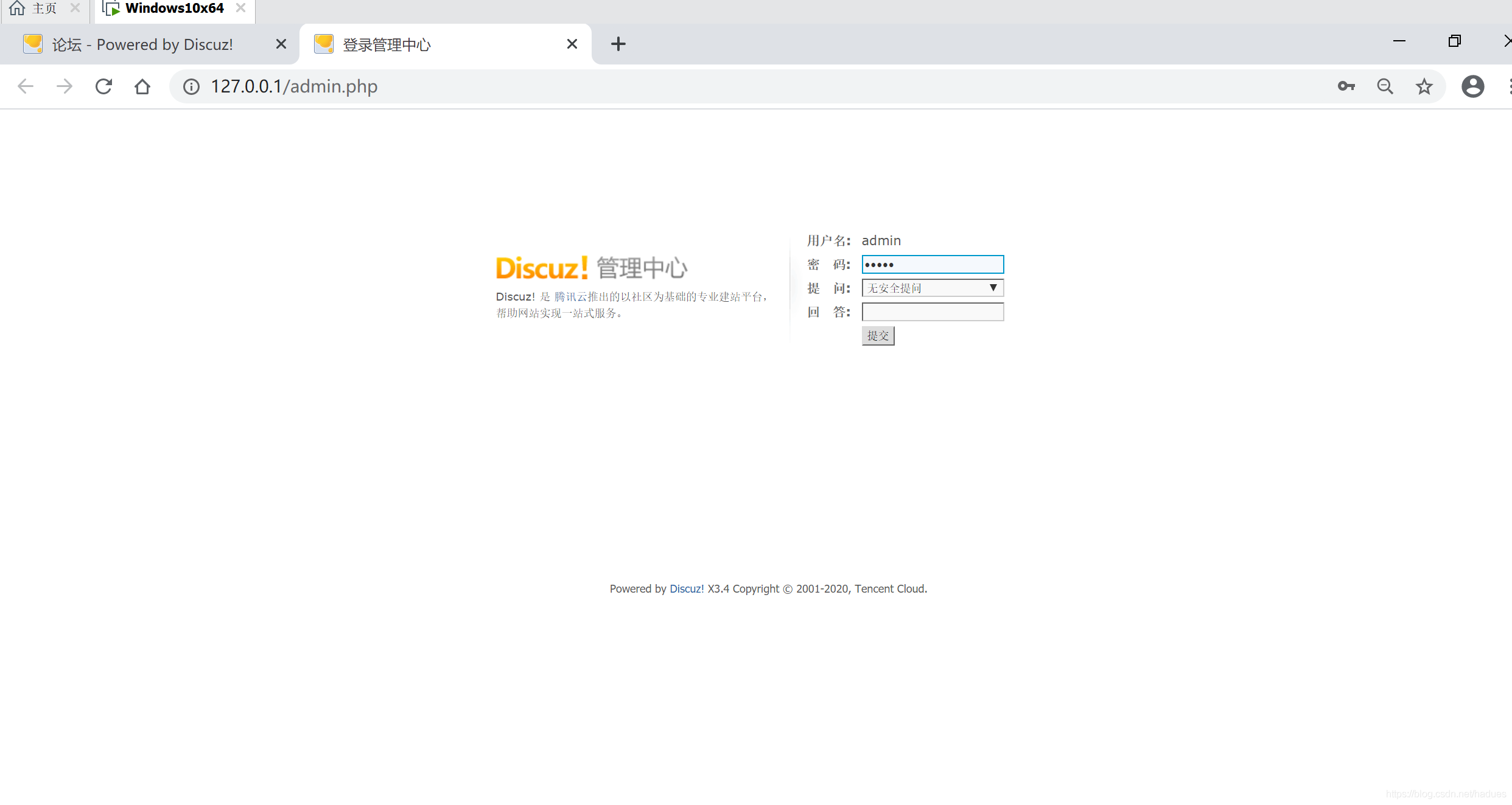Switch to the Windows10x64 VM tab
This screenshot has width=1512, height=805.
173,9
